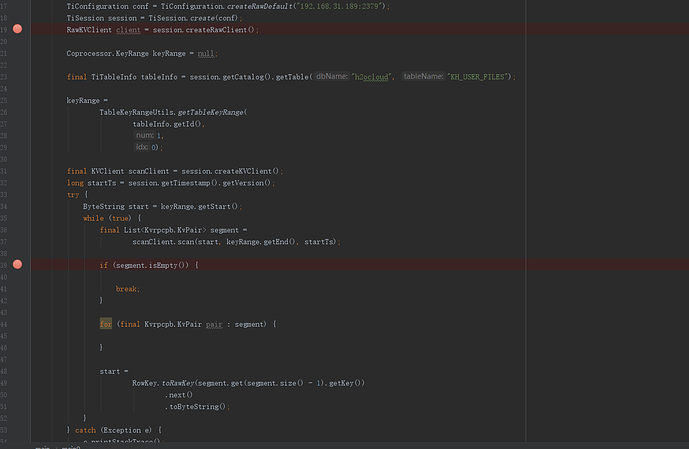Click the num parameter hint
689x449 pixels.
tap(143, 135)
